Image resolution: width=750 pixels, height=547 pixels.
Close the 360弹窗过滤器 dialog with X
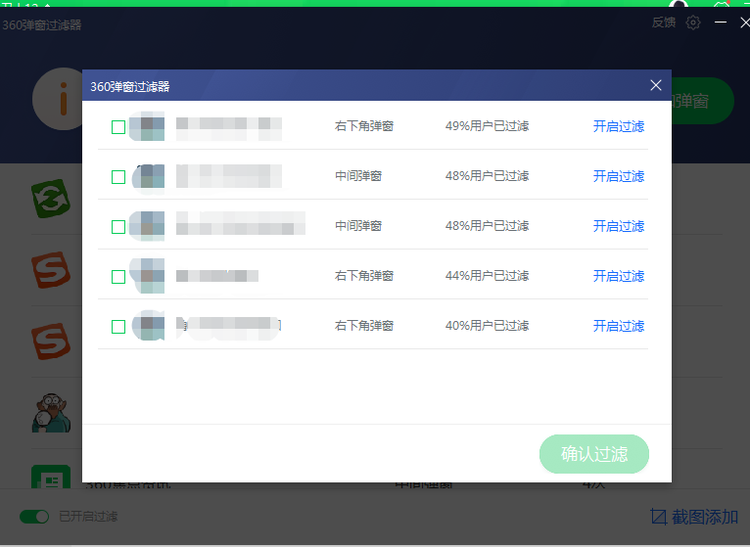tap(656, 85)
